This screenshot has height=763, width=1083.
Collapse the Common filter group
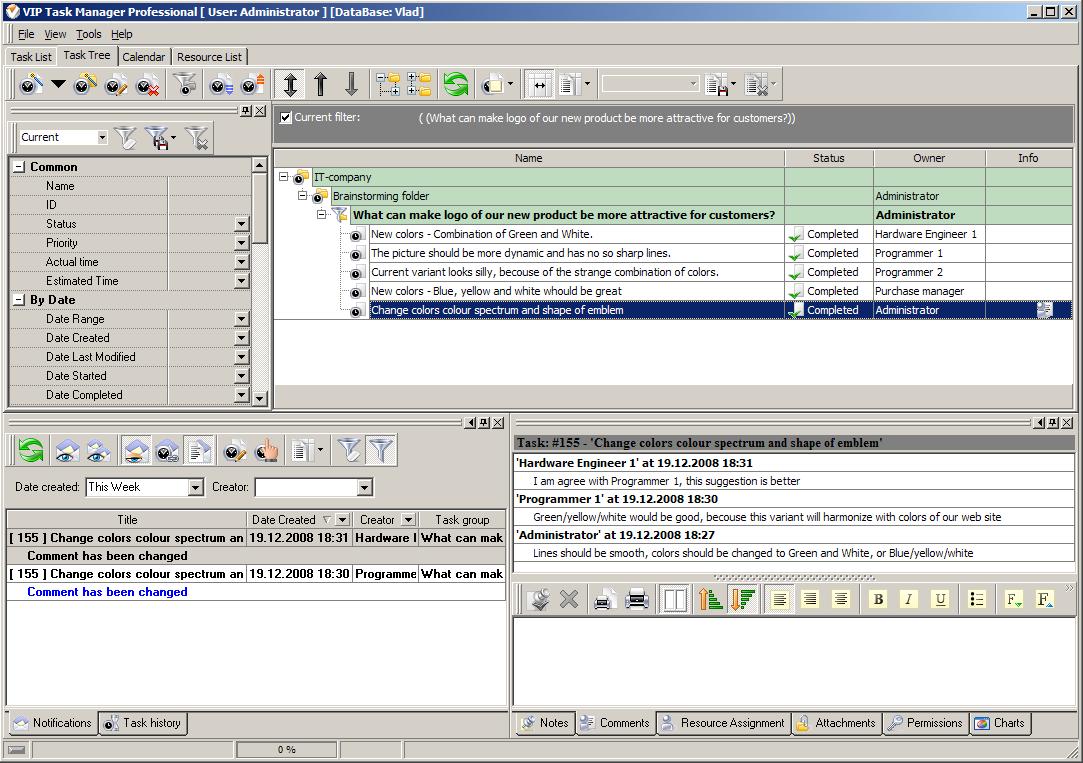pos(19,167)
